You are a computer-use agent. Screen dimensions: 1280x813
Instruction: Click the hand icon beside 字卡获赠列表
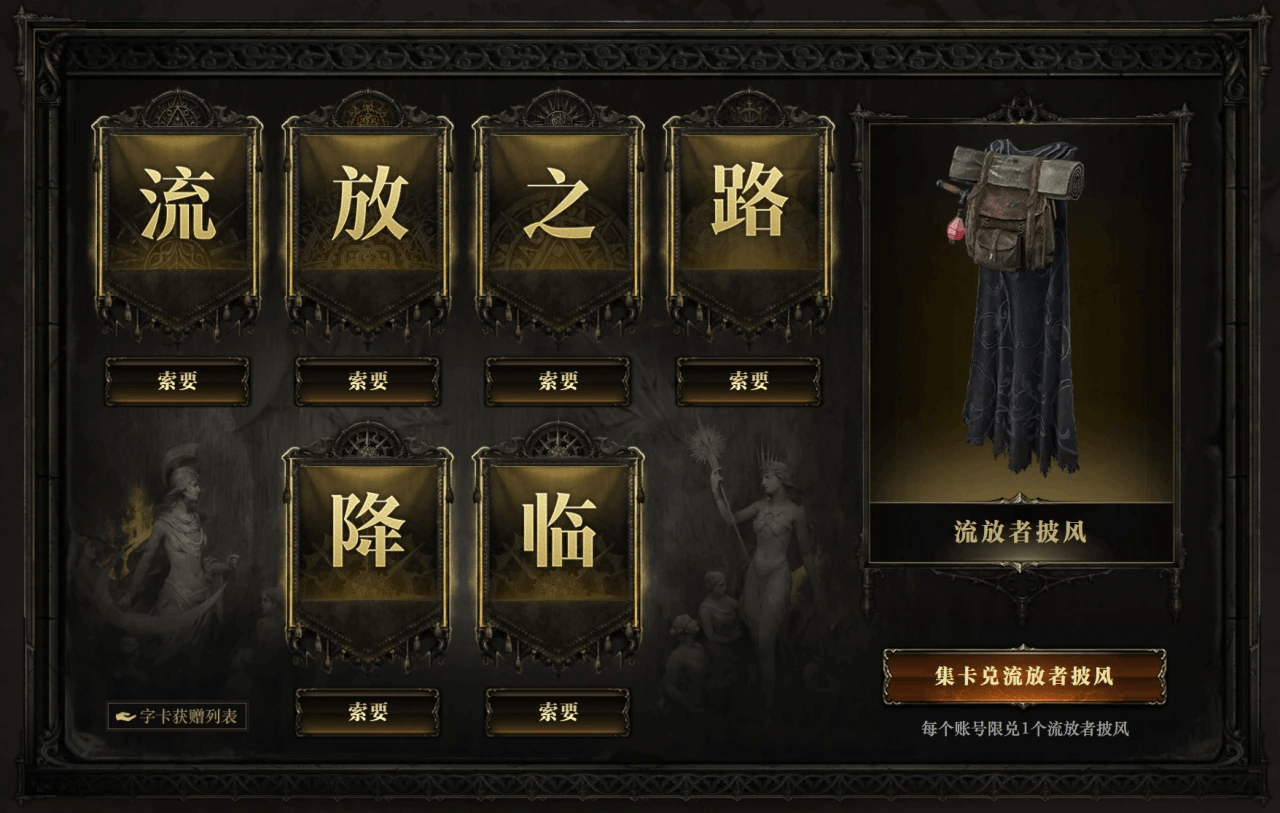(x=126, y=716)
